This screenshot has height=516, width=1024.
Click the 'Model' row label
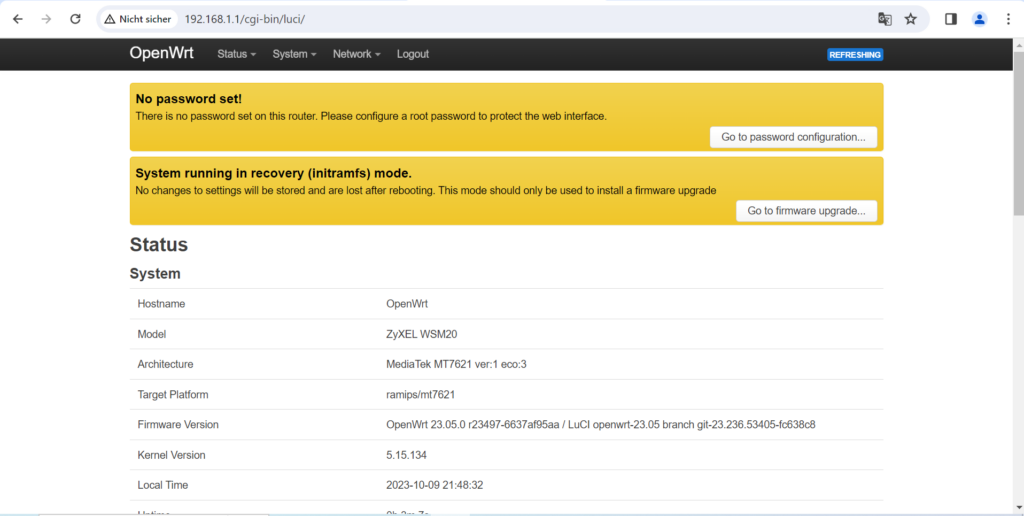click(x=152, y=334)
